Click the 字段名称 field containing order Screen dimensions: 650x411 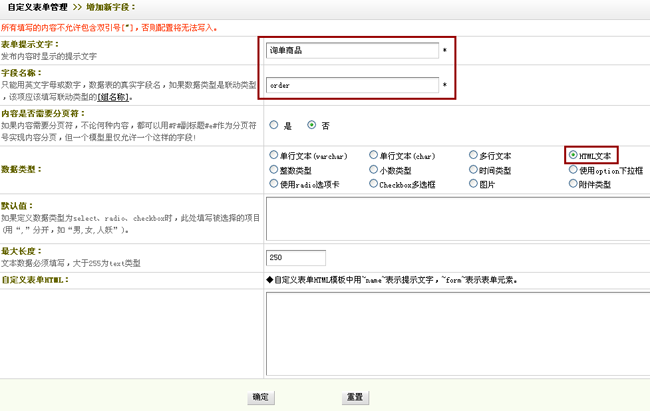click(352, 86)
